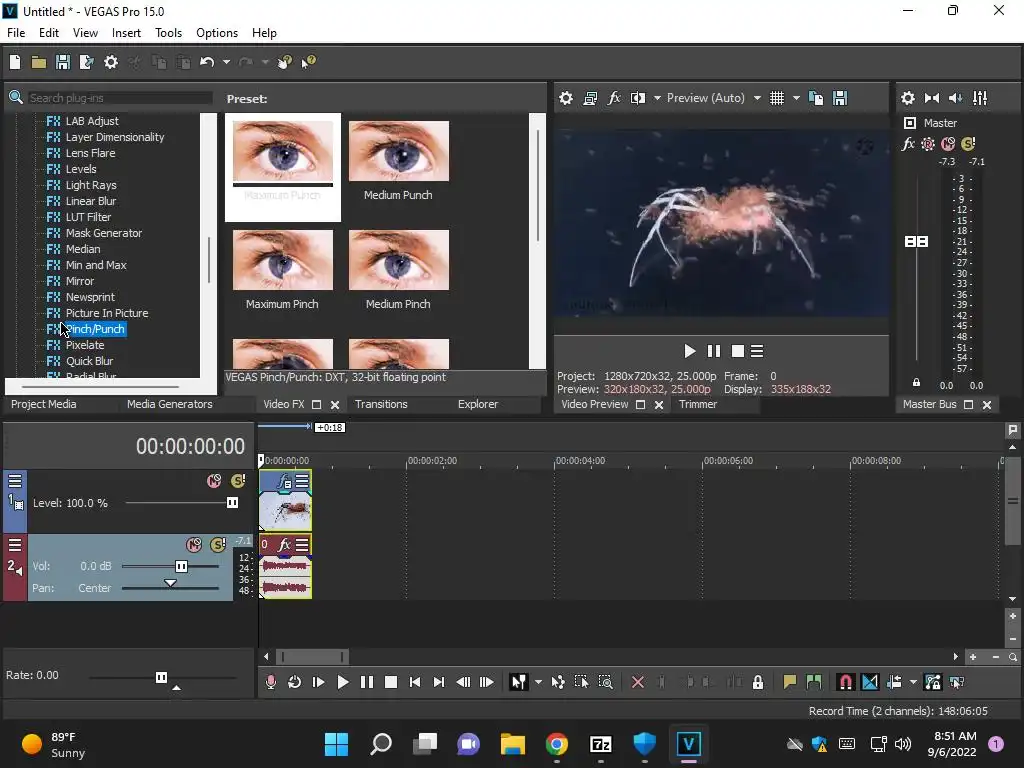
Task: Open Render As toolbar icon
Action: [x=86, y=62]
